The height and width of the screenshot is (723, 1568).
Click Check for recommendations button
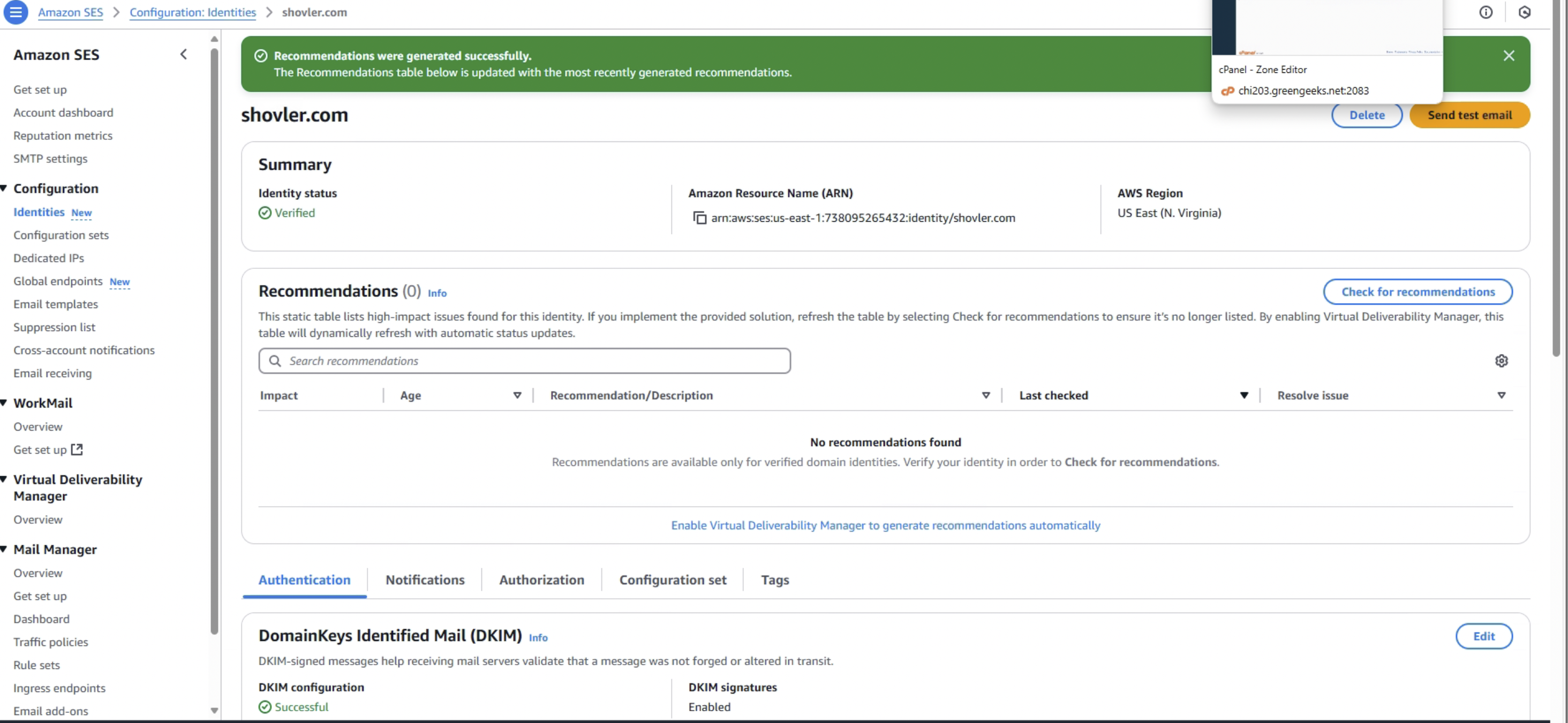[1418, 292]
